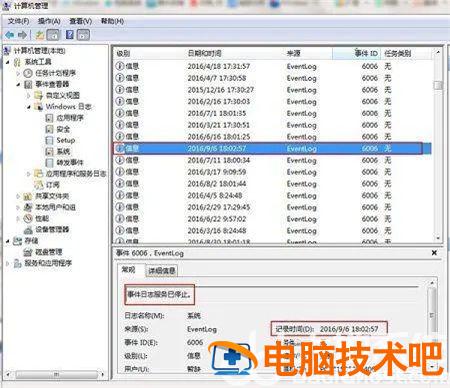The image size is (450, 388).
Task: Expand the 应用程序和服务日志 tree arrow
Action: click(29, 174)
